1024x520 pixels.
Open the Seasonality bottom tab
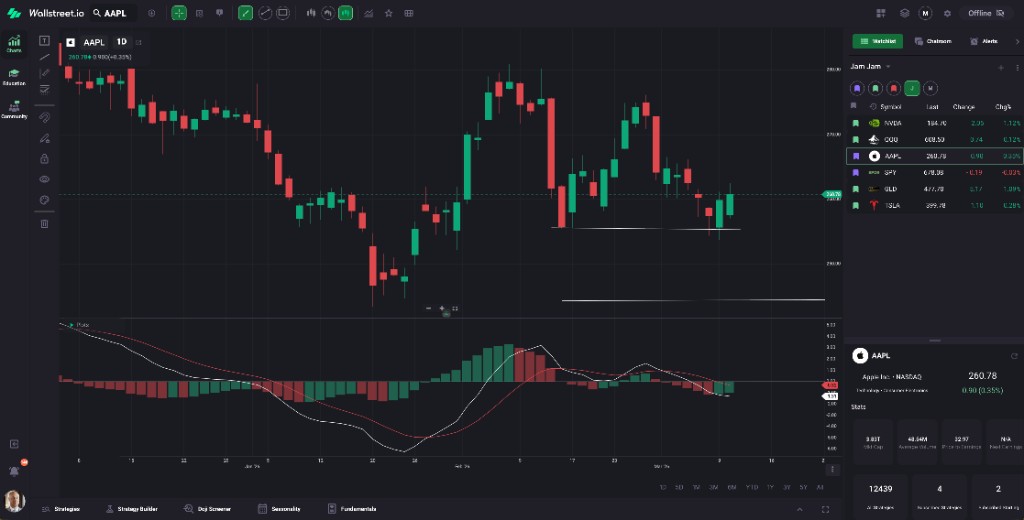click(x=280, y=509)
